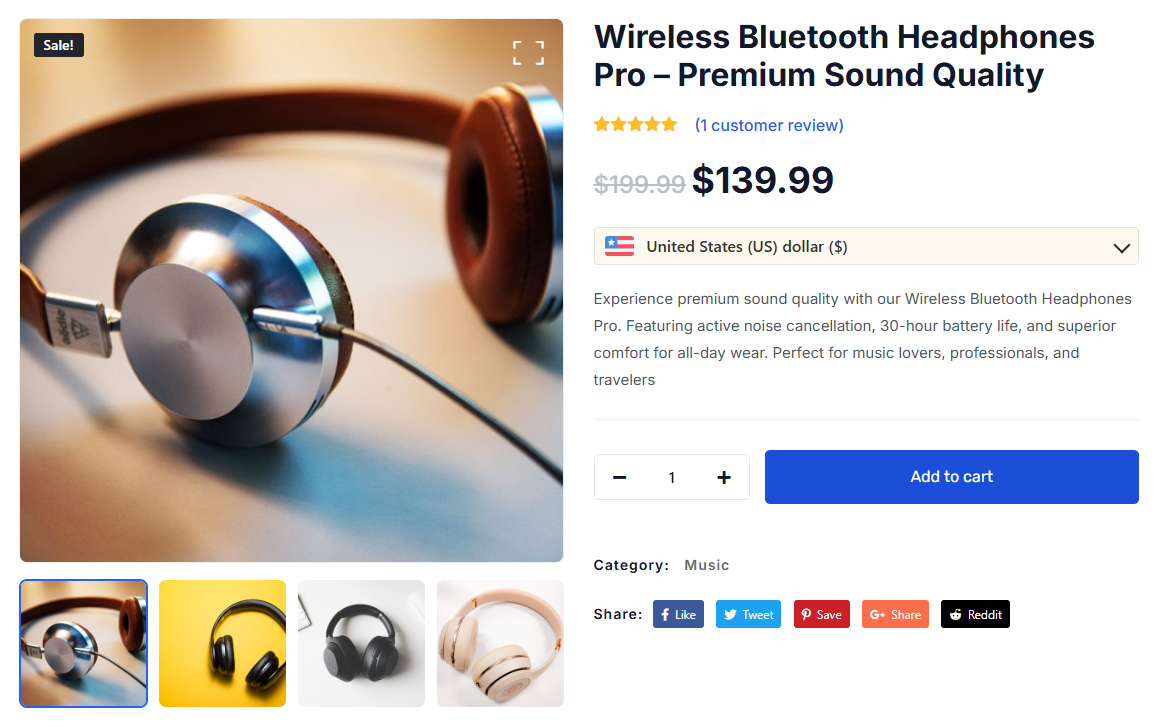Share product on Reddit

975,614
